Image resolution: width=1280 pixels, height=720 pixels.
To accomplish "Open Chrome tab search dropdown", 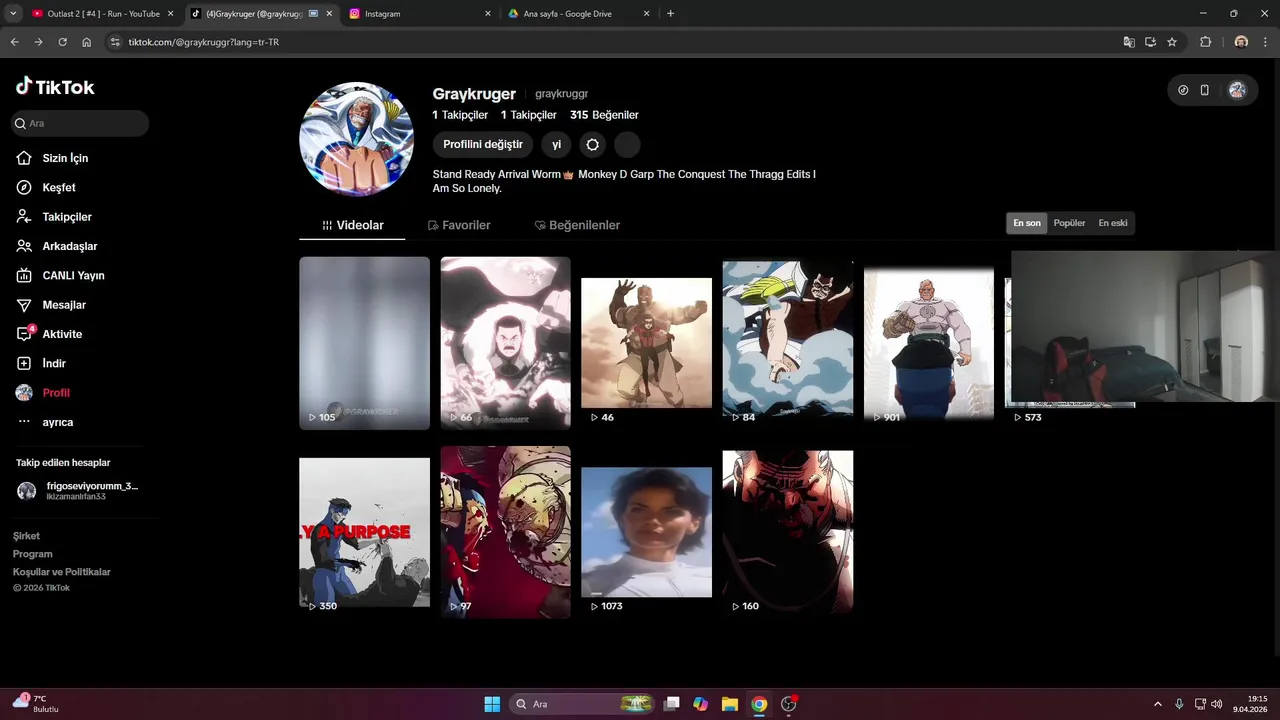I will 12,14.
